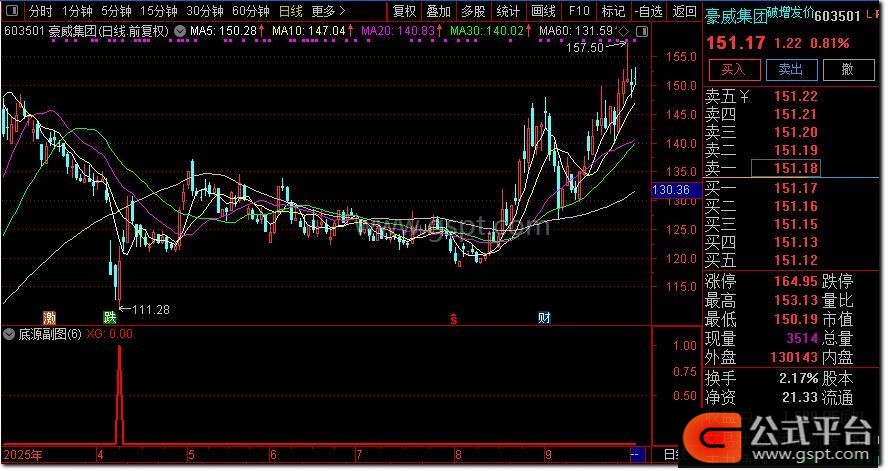Toggle 叠加 overlay mode
Viewport: 888px width, 471px height.
pos(438,12)
